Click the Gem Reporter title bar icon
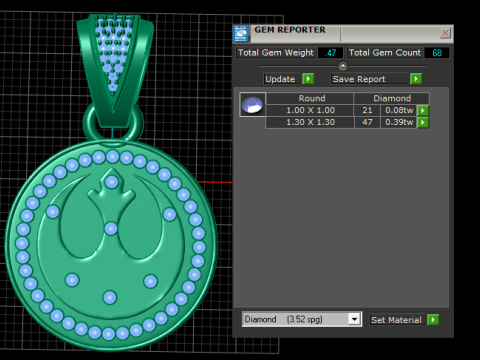The image size is (480, 360). (241, 34)
